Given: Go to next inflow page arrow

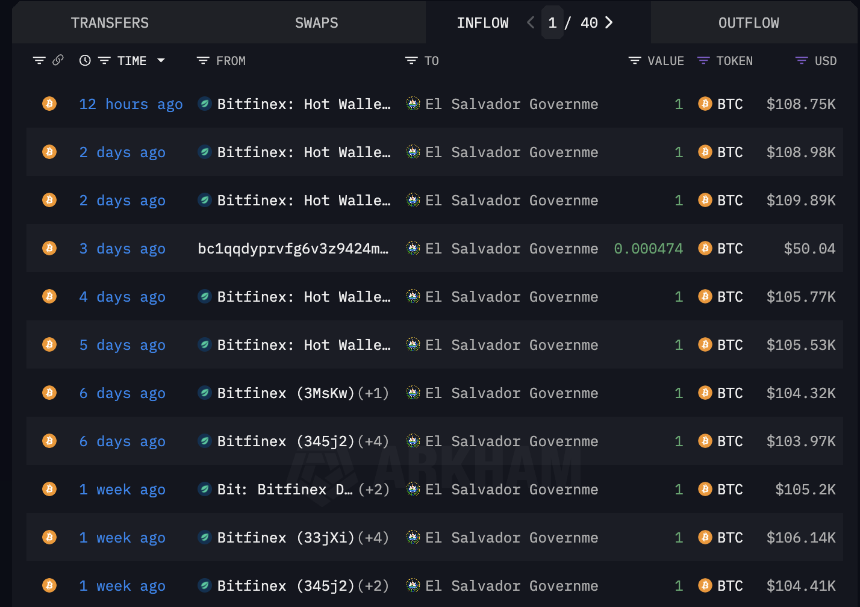Looking at the screenshot, I should 609,22.
